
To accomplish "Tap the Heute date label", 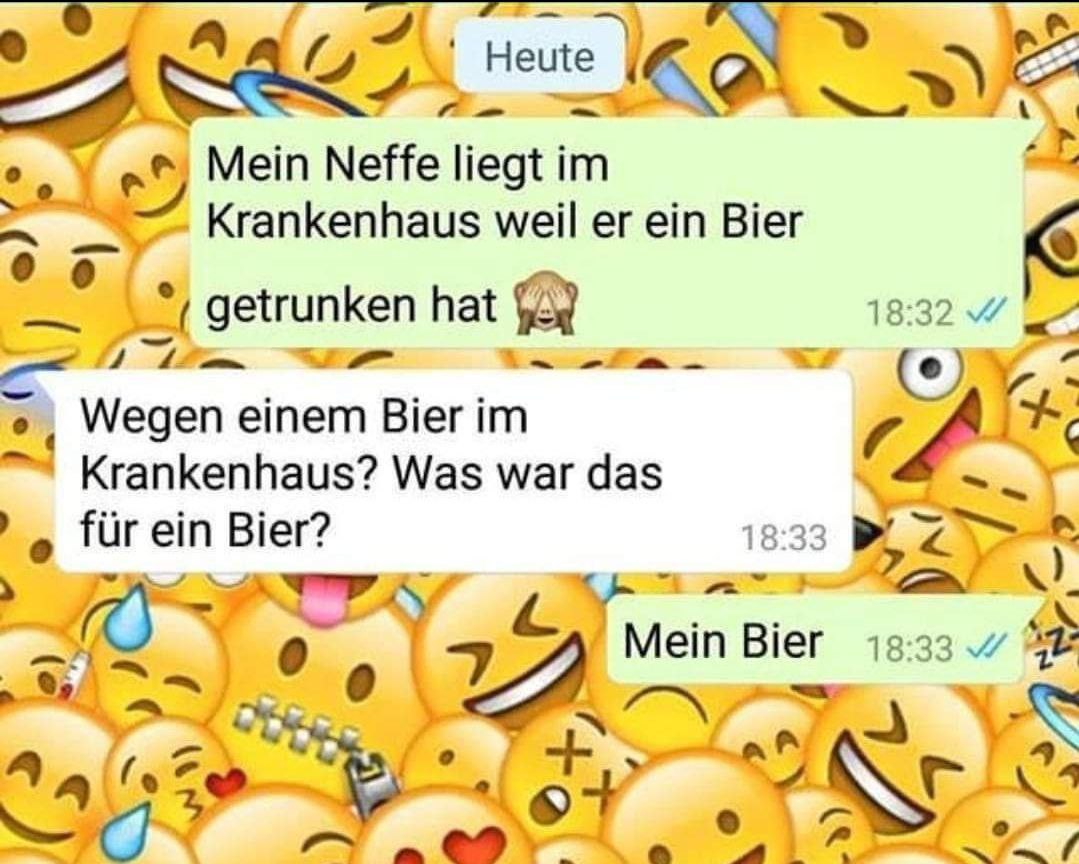I will click(540, 56).
